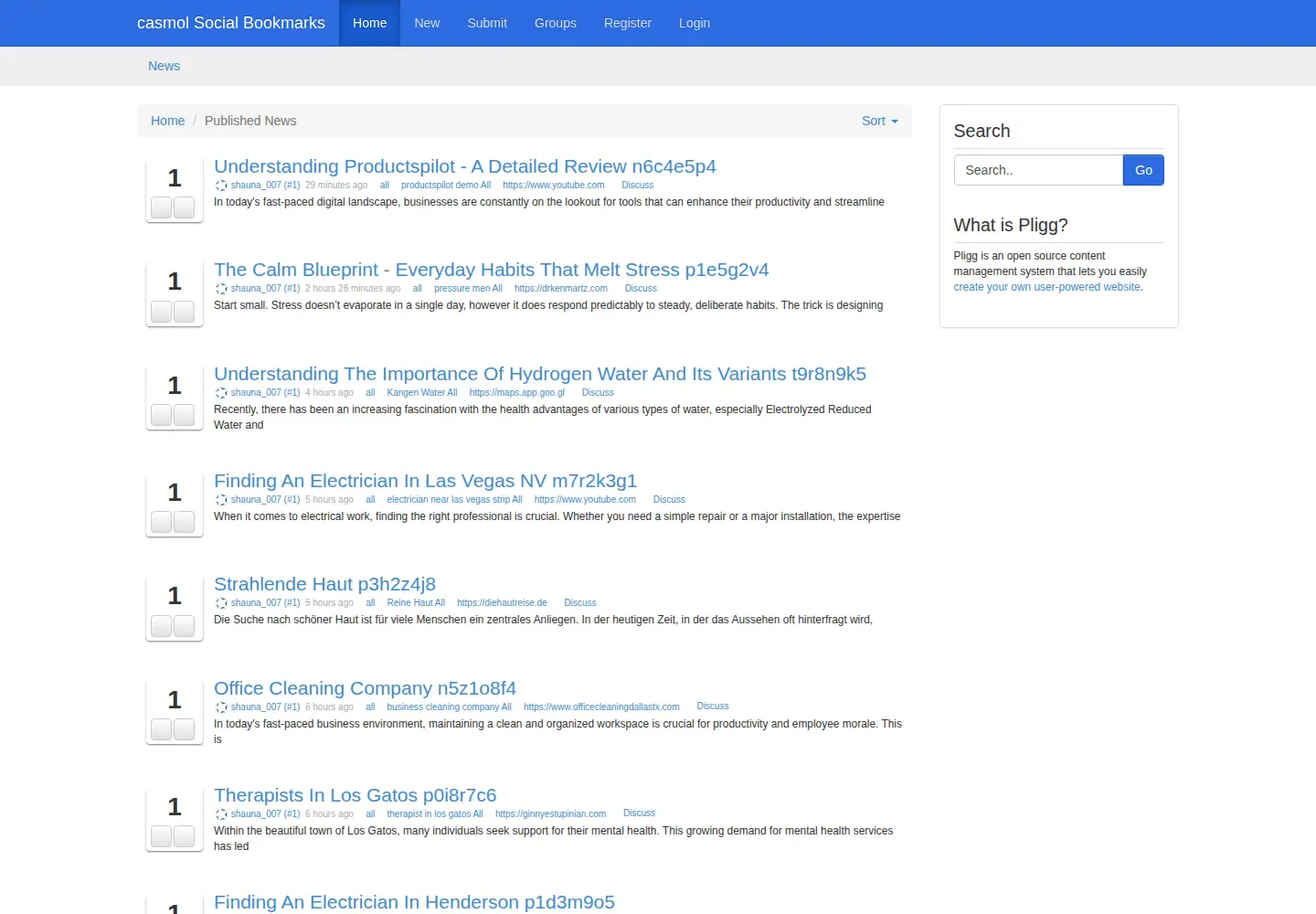Open 'create your own user-powered website' link

pos(1047,287)
